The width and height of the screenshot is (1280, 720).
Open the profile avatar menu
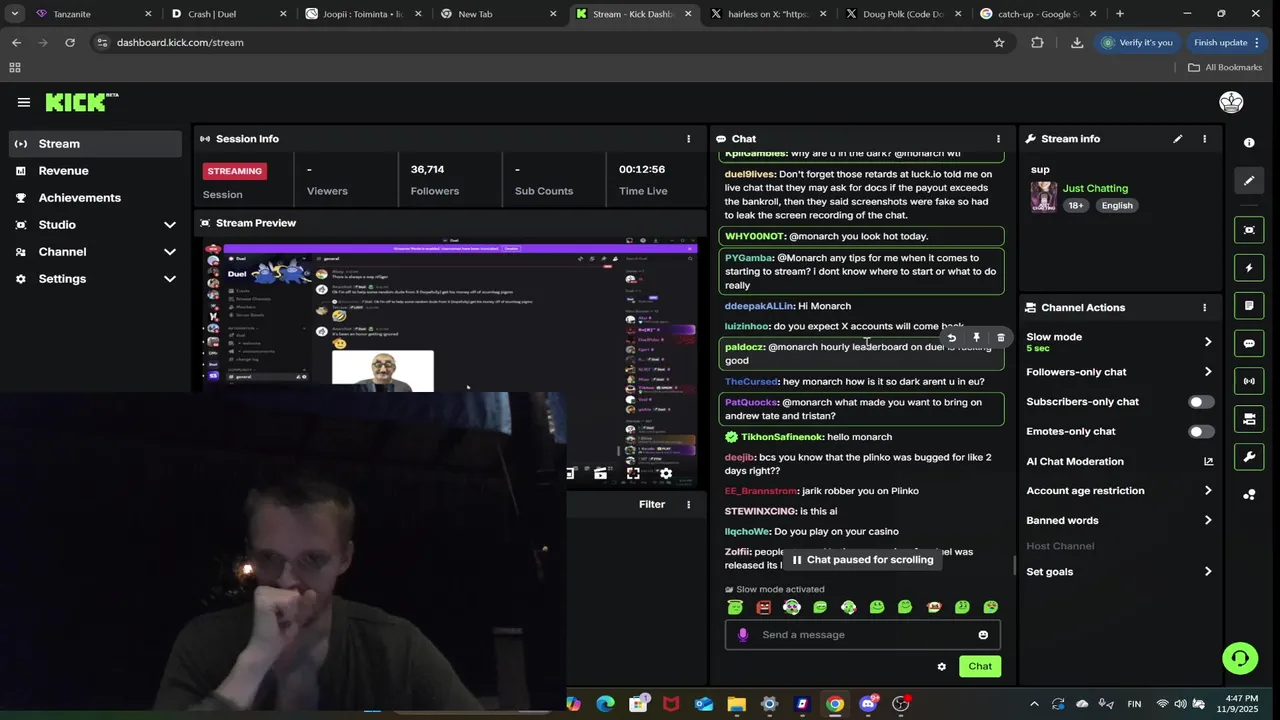[1231, 102]
